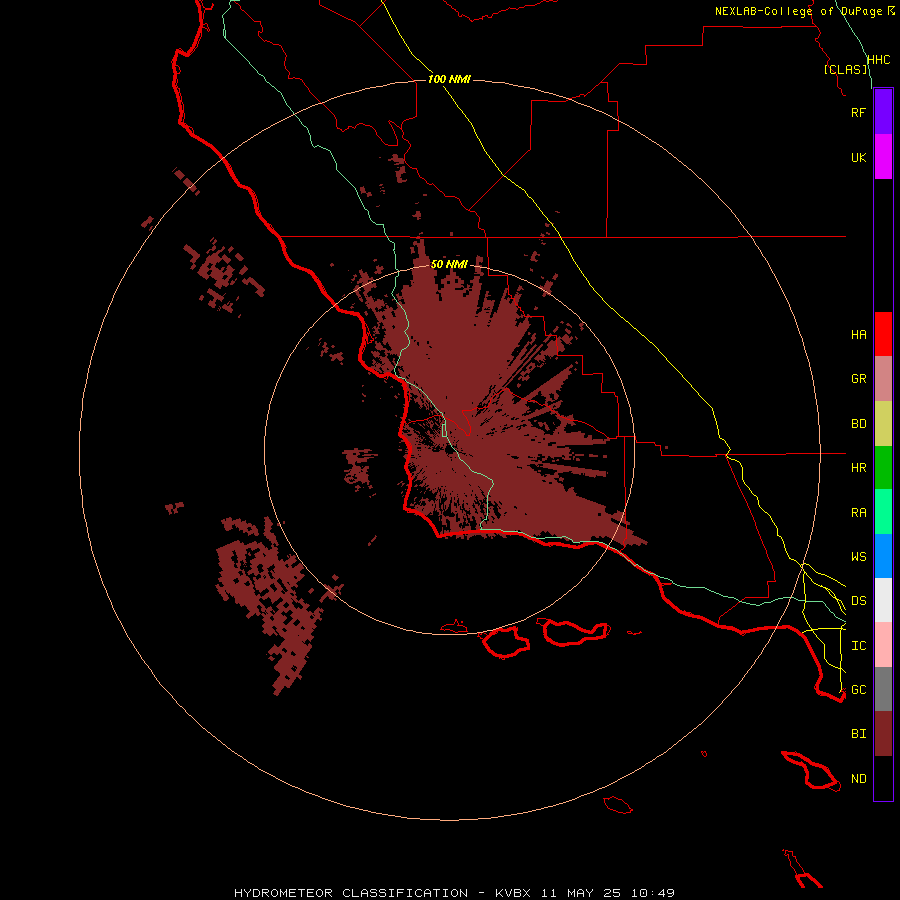Click the 100 NMI range ring label
Screen dimensions: 900x900
(x=449, y=79)
